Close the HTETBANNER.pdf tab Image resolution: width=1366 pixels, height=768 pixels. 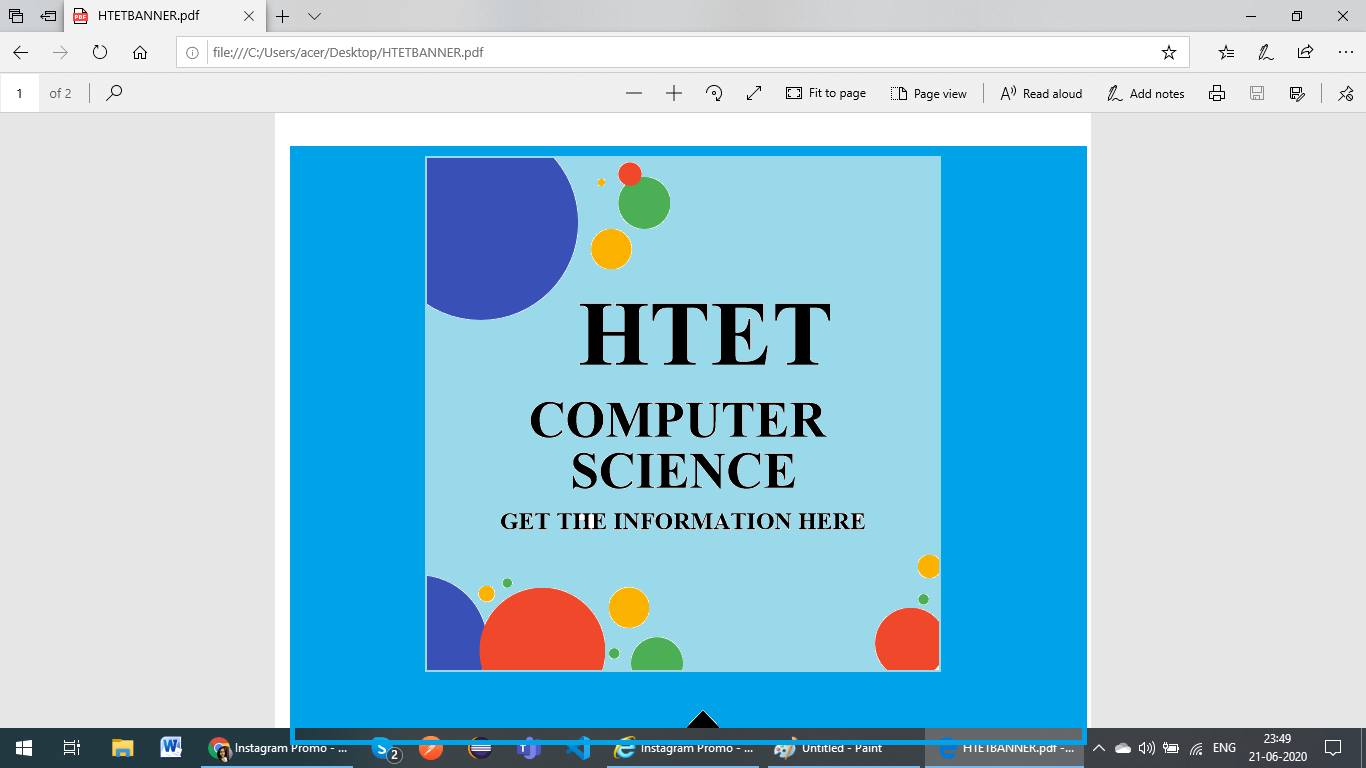tap(250, 16)
